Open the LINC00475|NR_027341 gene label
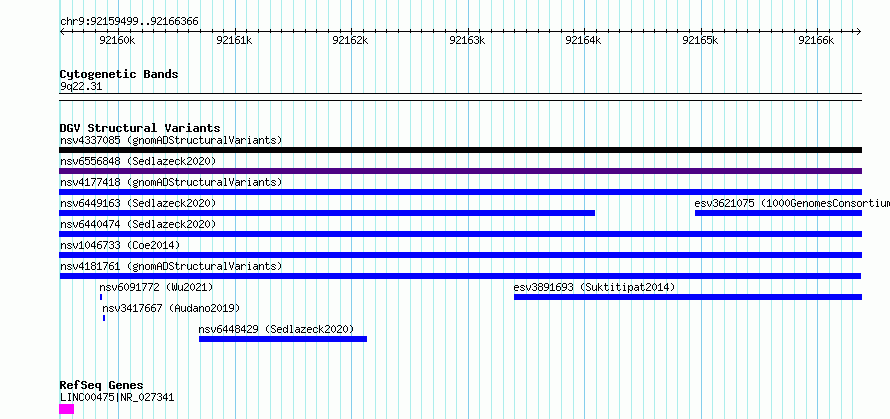This screenshot has width=890, height=419. [117, 397]
